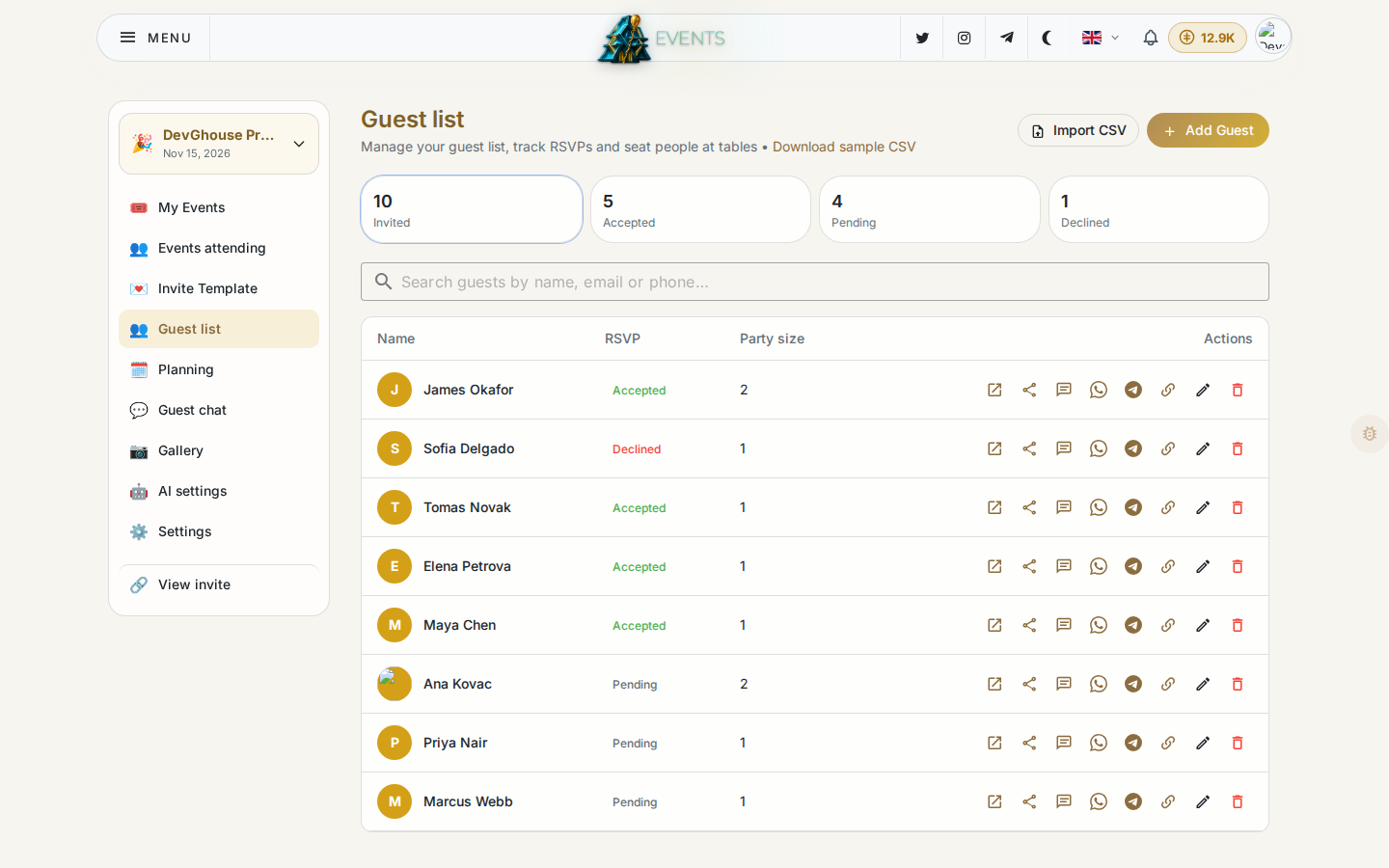Filter by 1 Declined card

1158,209
